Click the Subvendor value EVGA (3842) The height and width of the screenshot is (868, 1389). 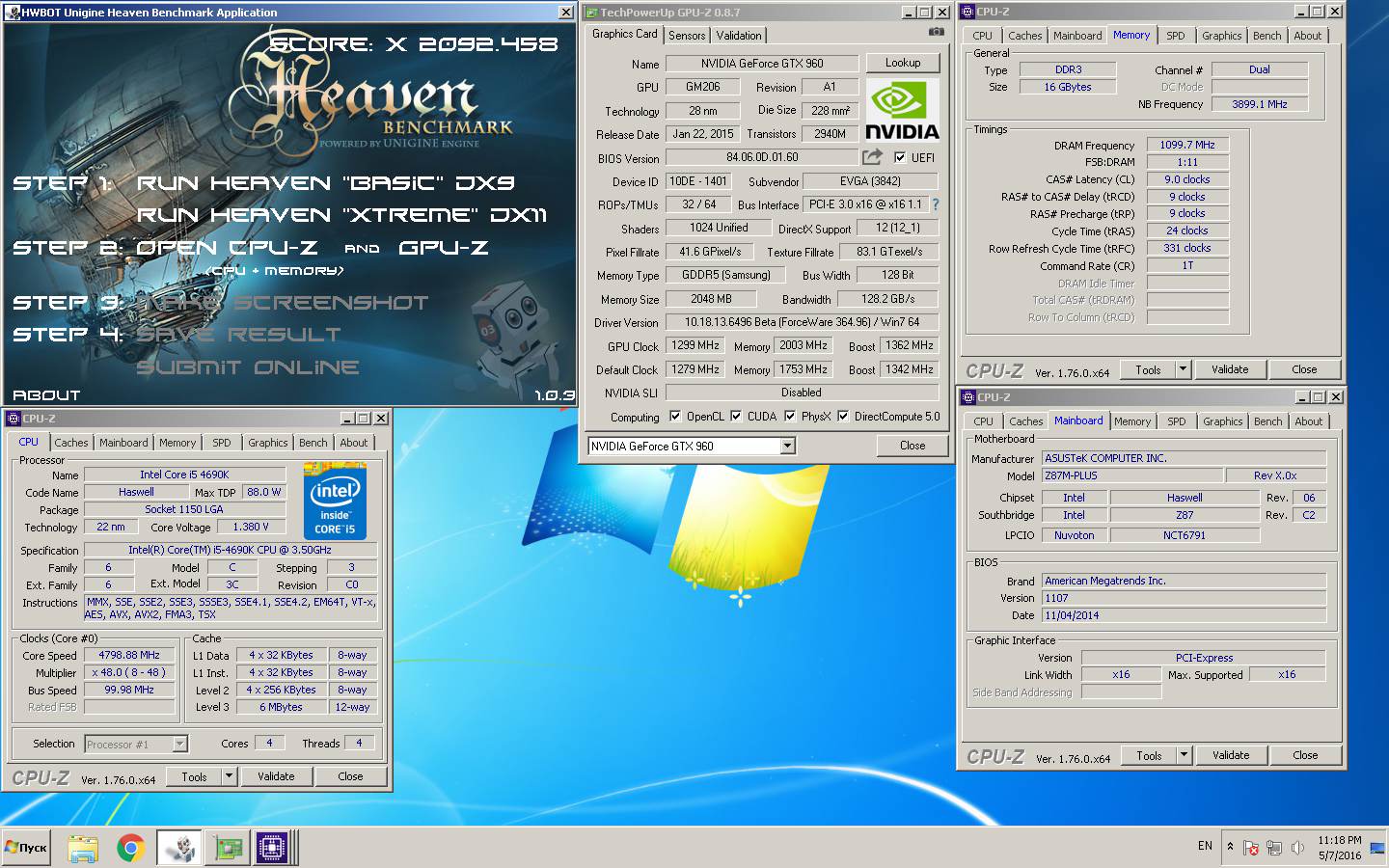coord(871,181)
